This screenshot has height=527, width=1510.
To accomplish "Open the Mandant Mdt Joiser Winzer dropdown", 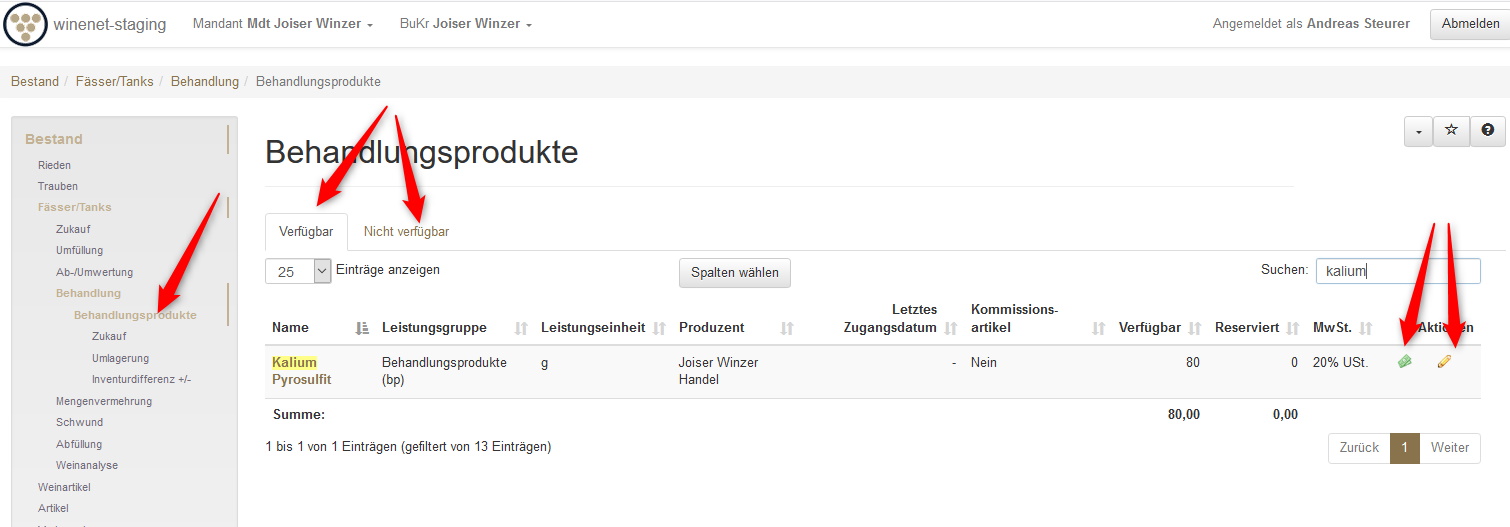I will 283,24.
